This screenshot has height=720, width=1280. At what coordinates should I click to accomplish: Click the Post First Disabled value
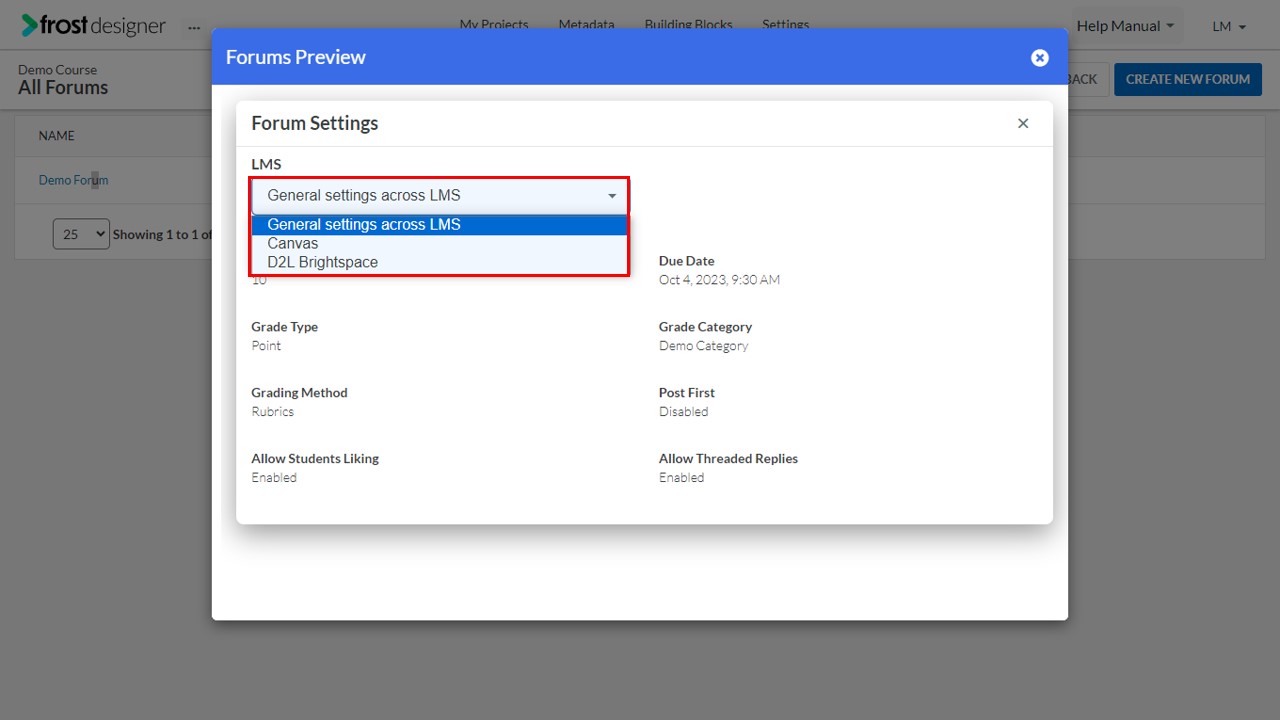click(683, 412)
